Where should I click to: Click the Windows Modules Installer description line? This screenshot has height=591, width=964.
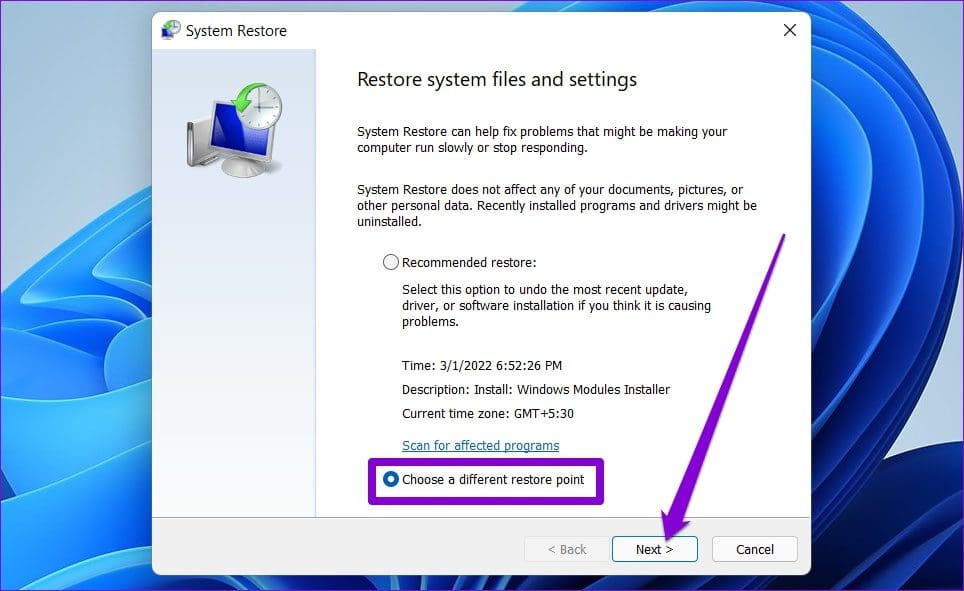click(x=536, y=389)
